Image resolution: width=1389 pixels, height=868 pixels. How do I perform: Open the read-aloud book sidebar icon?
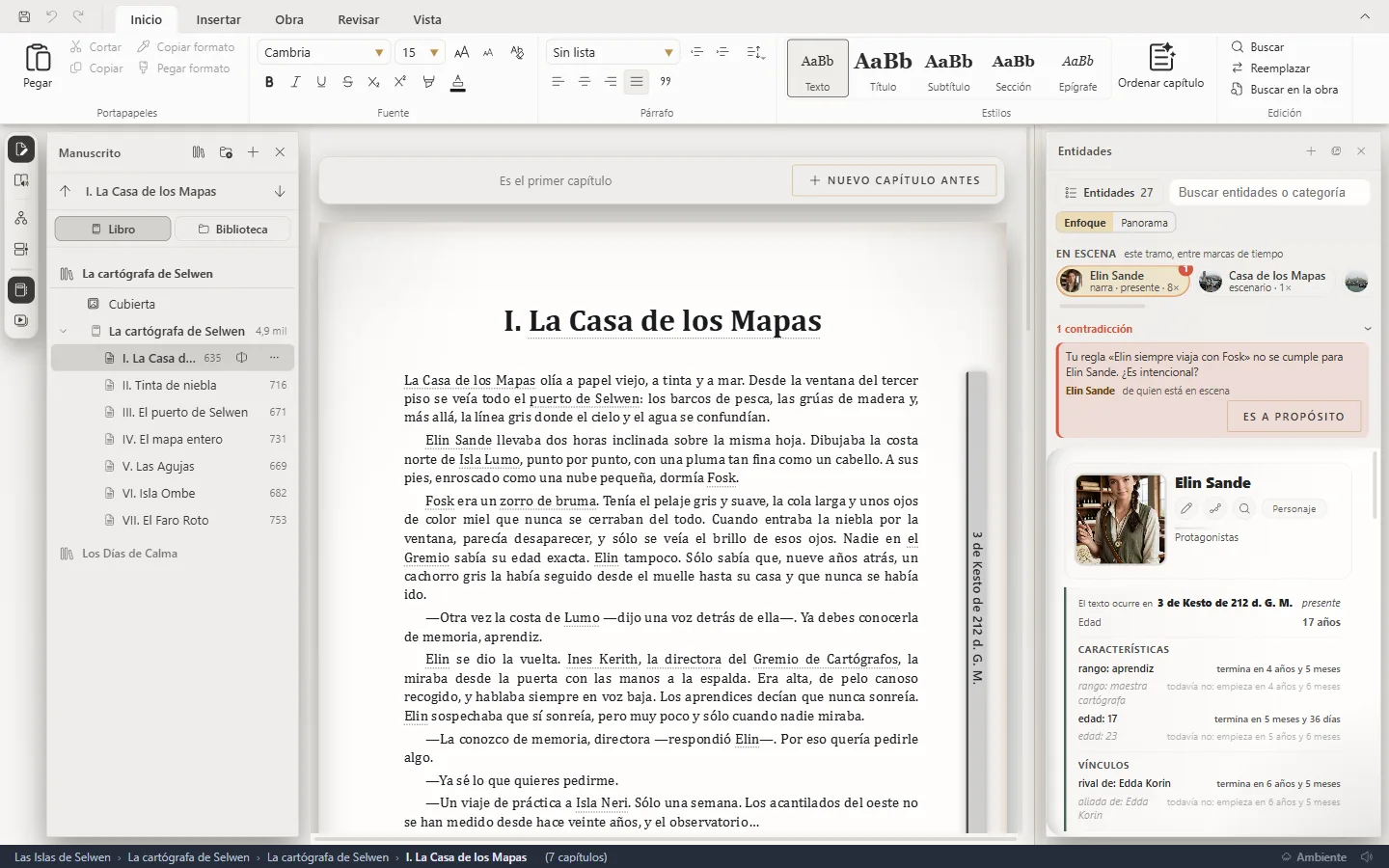point(21,180)
